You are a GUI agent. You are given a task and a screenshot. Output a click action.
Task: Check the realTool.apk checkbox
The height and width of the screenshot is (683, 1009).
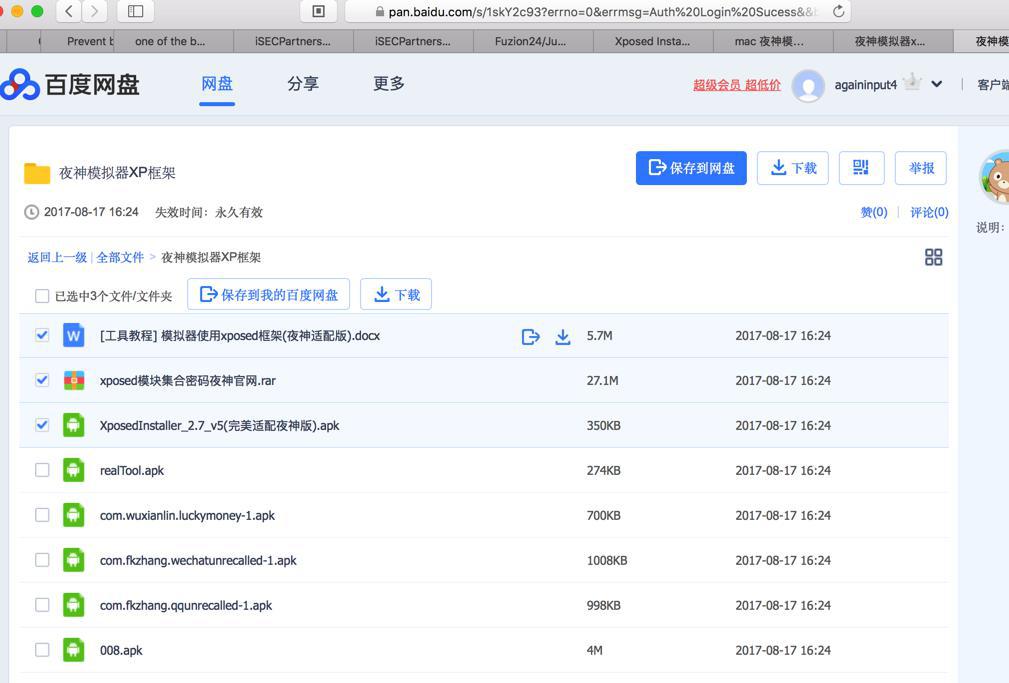pos(42,470)
